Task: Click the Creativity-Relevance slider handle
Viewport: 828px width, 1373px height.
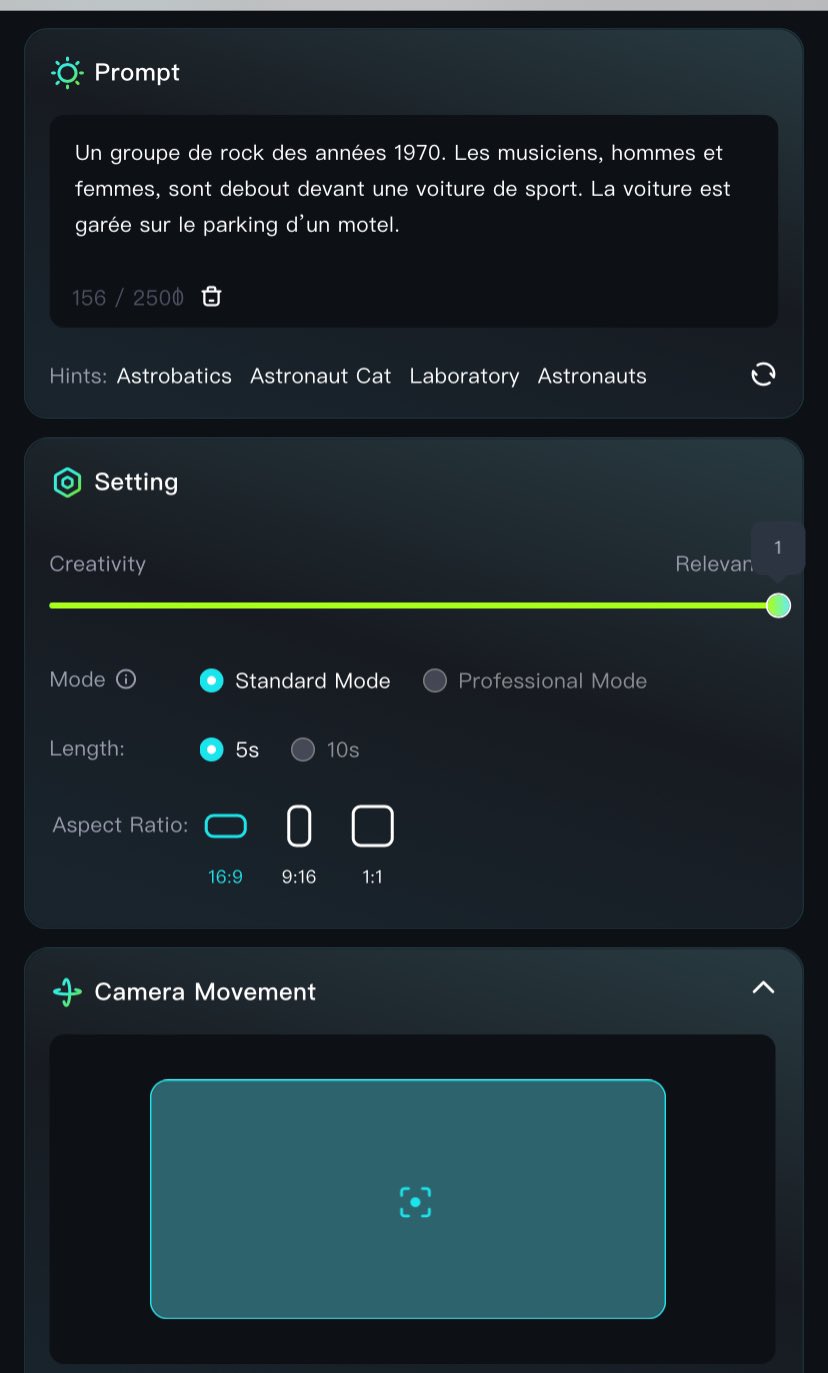Action: click(x=778, y=605)
